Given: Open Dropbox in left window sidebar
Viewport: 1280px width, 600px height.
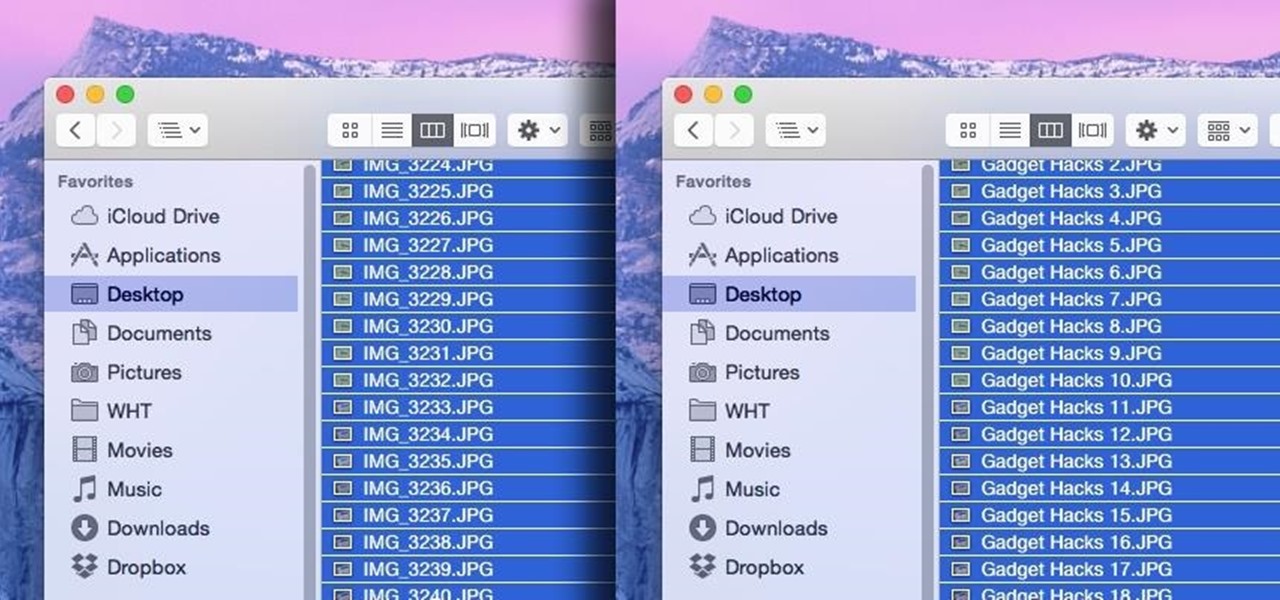Looking at the screenshot, I should click(172, 567).
